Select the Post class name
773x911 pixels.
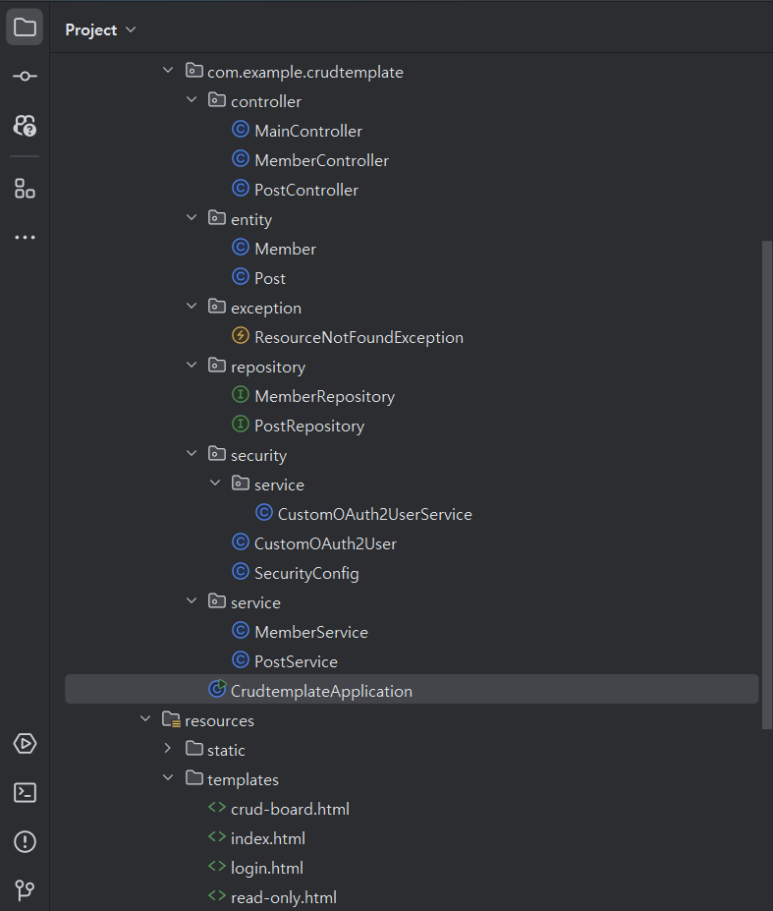click(x=270, y=279)
